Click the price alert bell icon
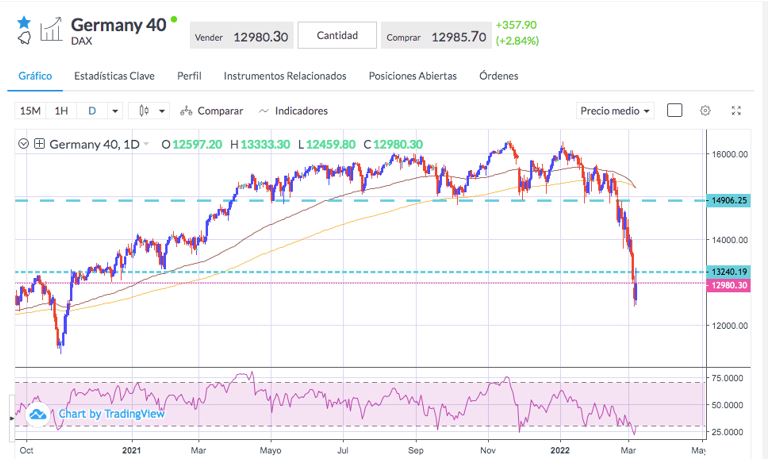The image size is (770, 468). click(x=24, y=37)
